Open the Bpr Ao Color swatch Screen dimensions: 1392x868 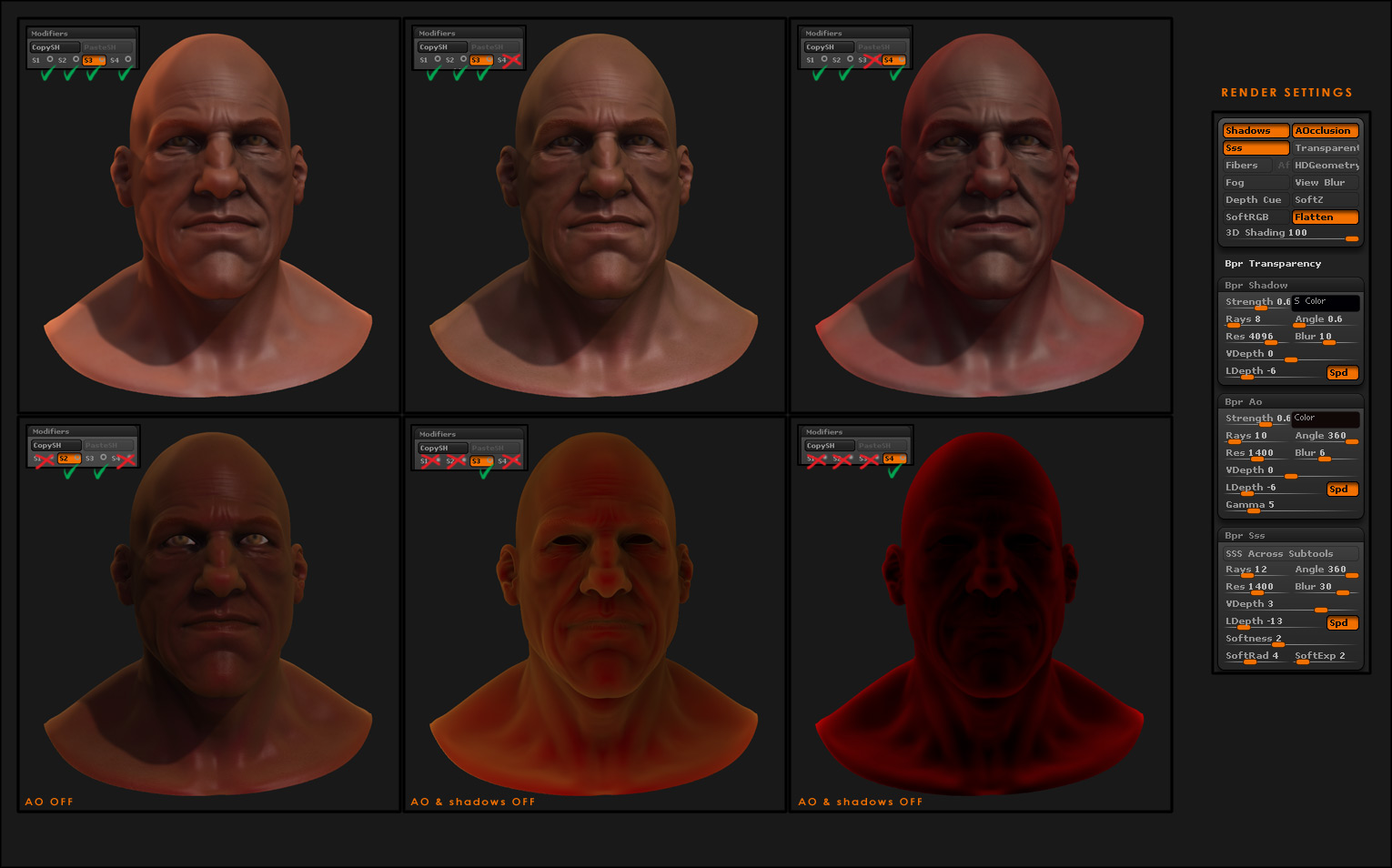pyautogui.click(x=1326, y=419)
